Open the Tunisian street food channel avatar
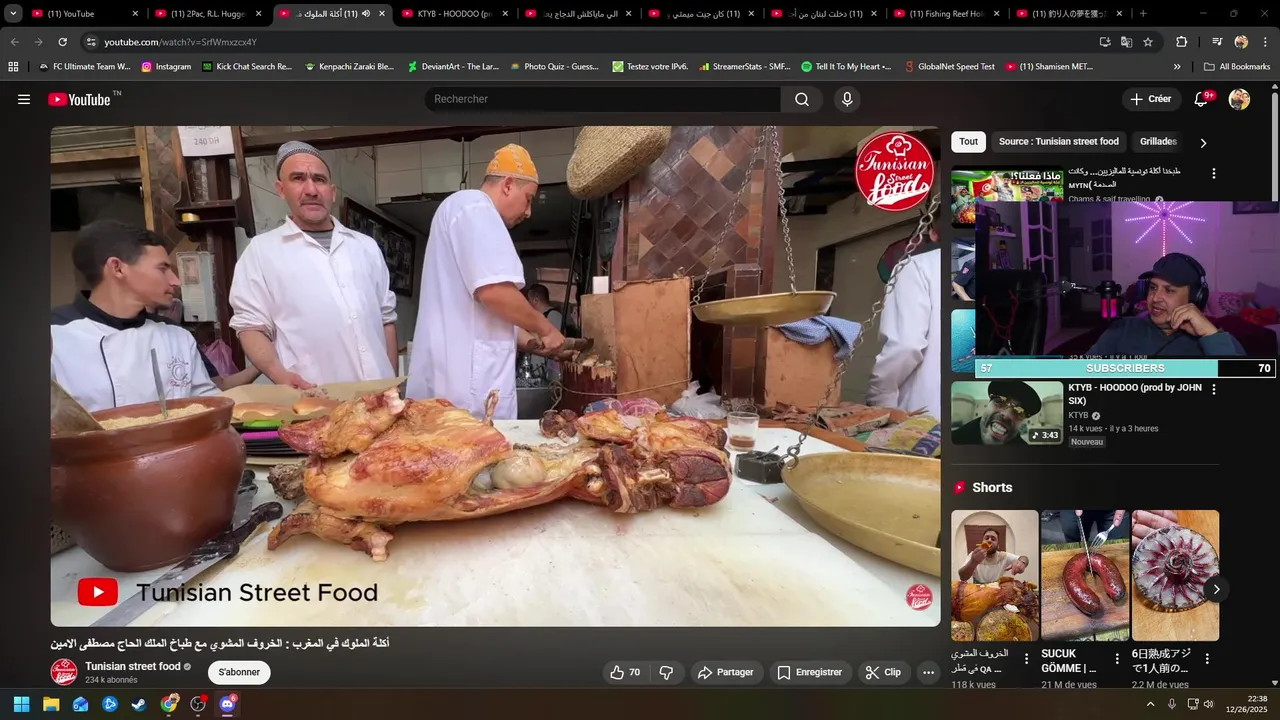Viewport: 1280px width, 720px height. click(64, 672)
